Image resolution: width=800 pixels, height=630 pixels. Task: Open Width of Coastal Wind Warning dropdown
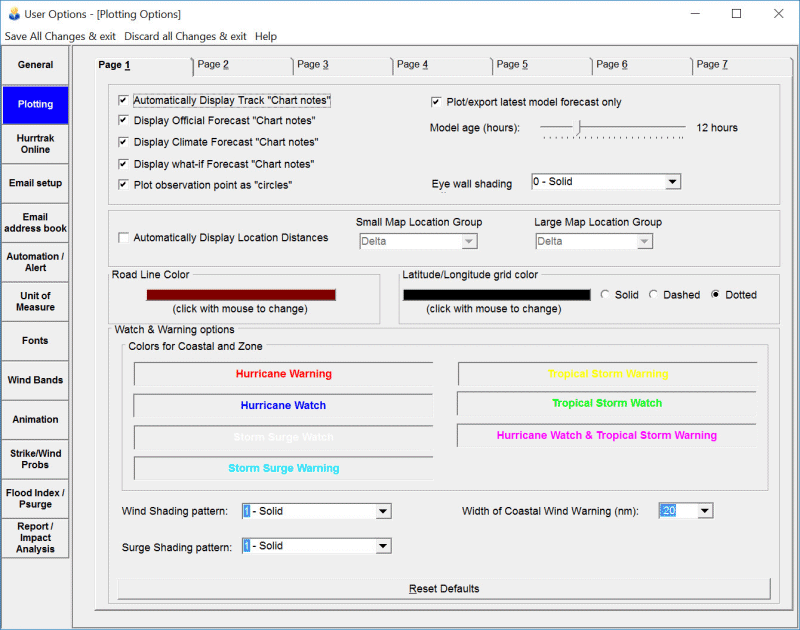click(705, 511)
